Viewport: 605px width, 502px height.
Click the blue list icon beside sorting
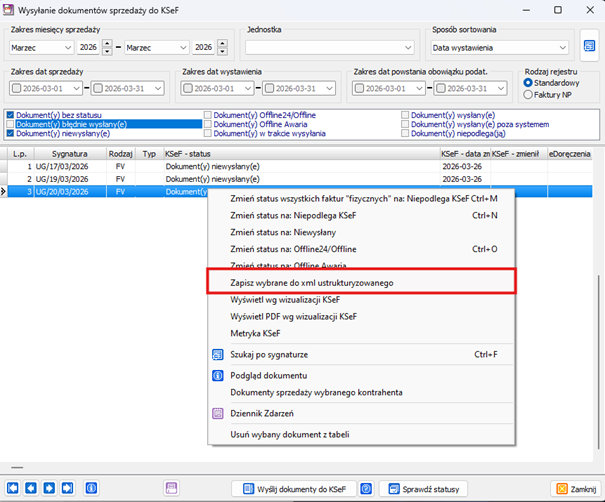[x=590, y=45]
